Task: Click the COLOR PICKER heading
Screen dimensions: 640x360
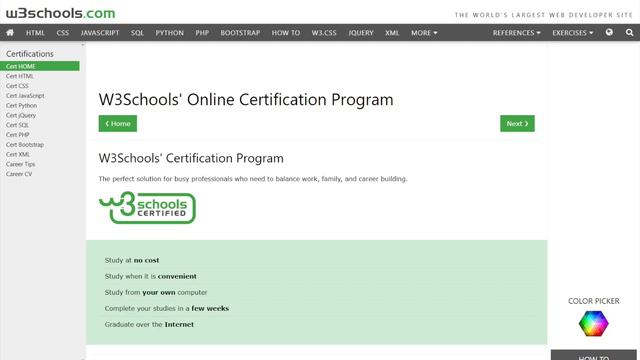Action: [593, 301]
